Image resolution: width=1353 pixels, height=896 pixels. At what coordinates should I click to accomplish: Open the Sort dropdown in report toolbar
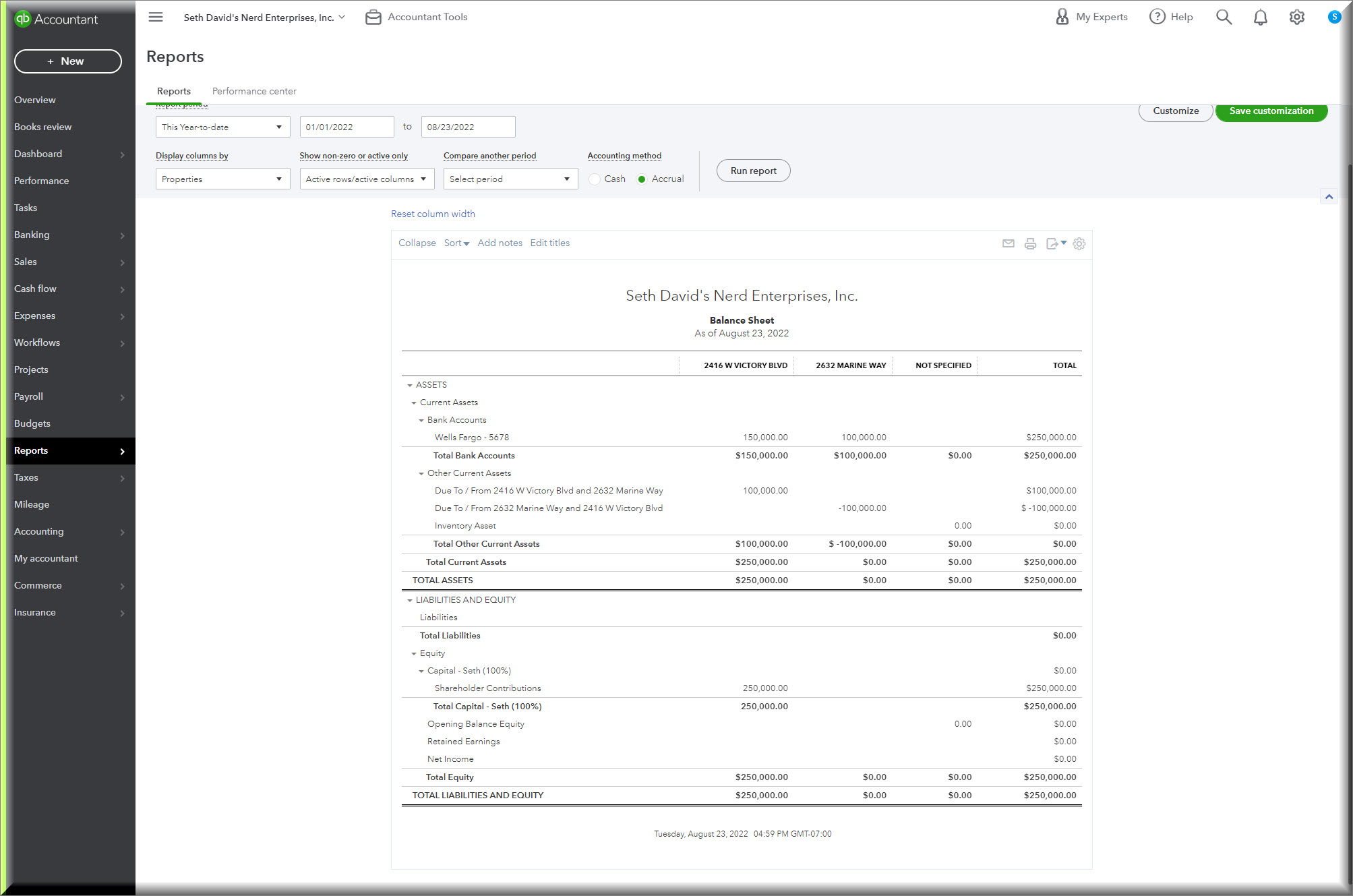click(x=456, y=243)
